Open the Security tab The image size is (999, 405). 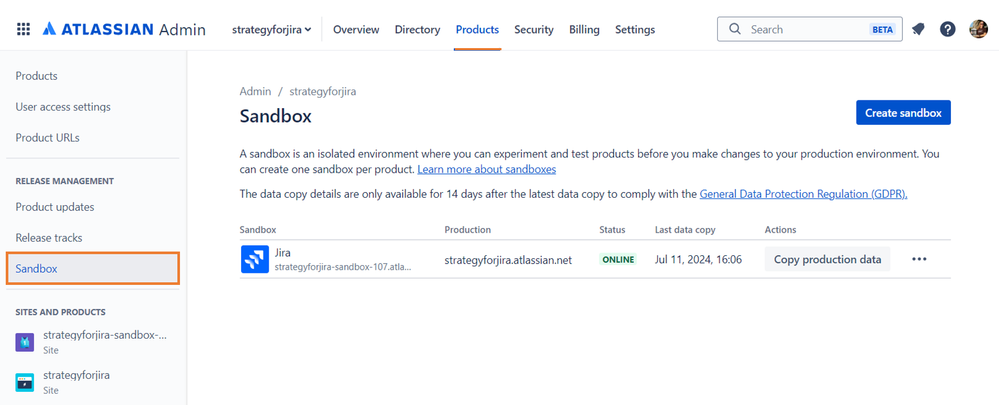click(534, 29)
